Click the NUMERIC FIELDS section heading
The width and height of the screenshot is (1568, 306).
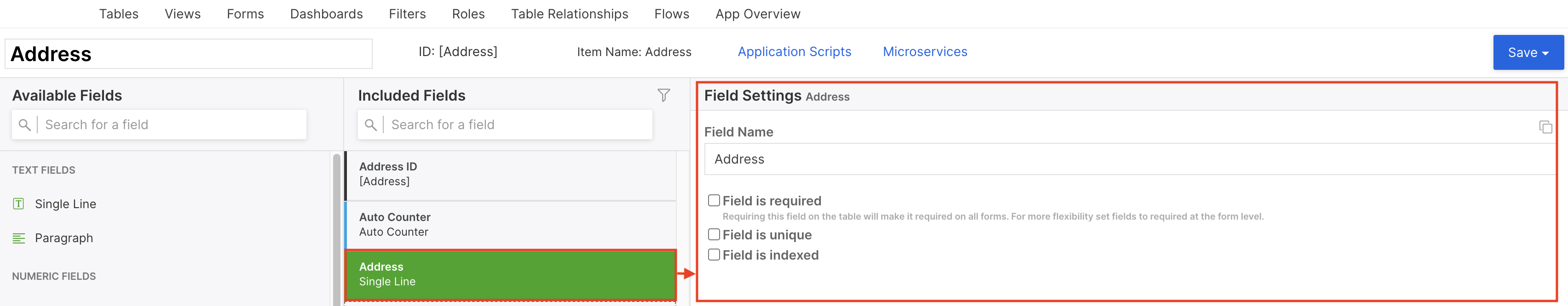[54, 276]
